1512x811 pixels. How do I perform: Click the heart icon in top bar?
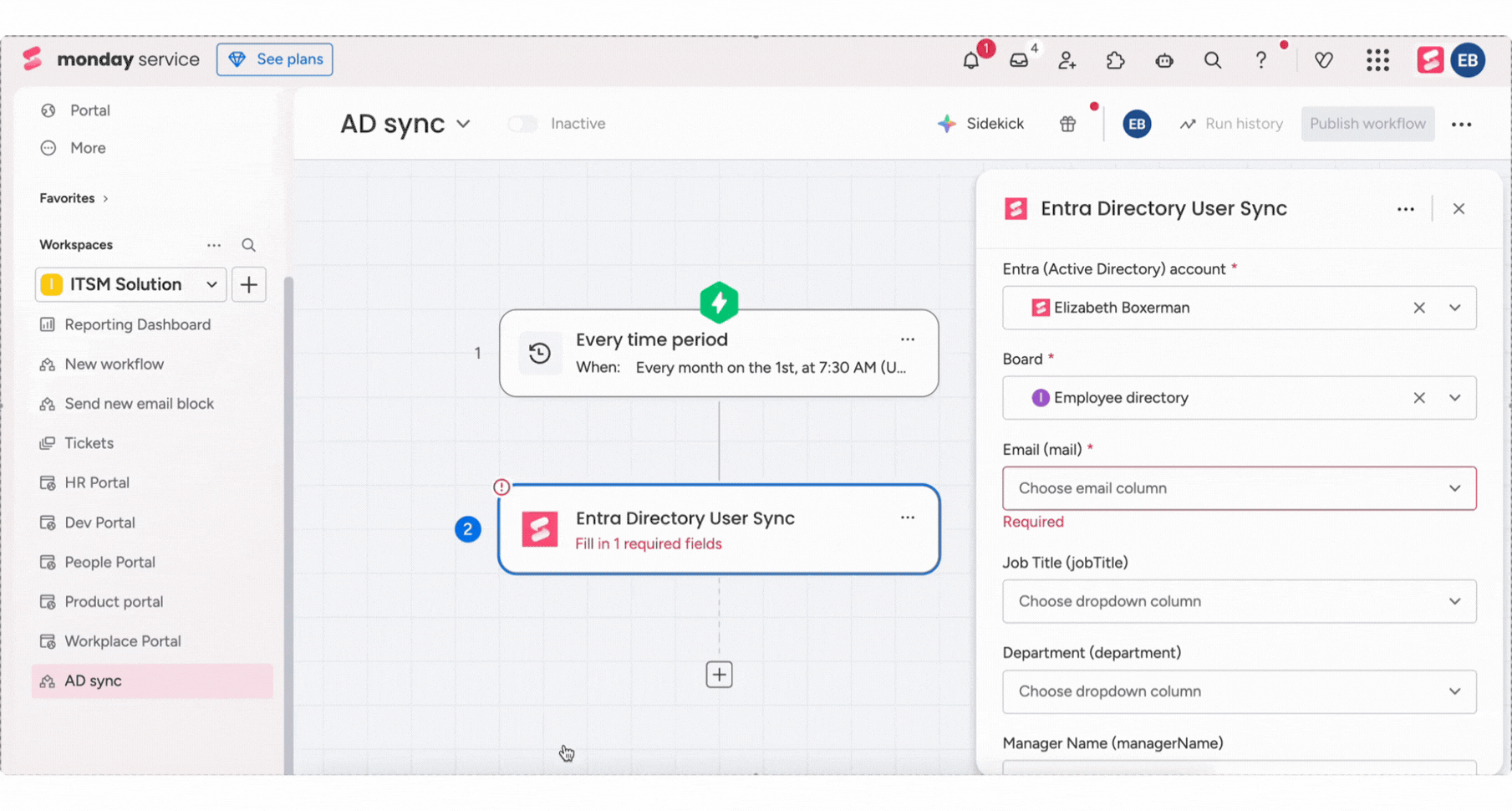(1323, 60)
